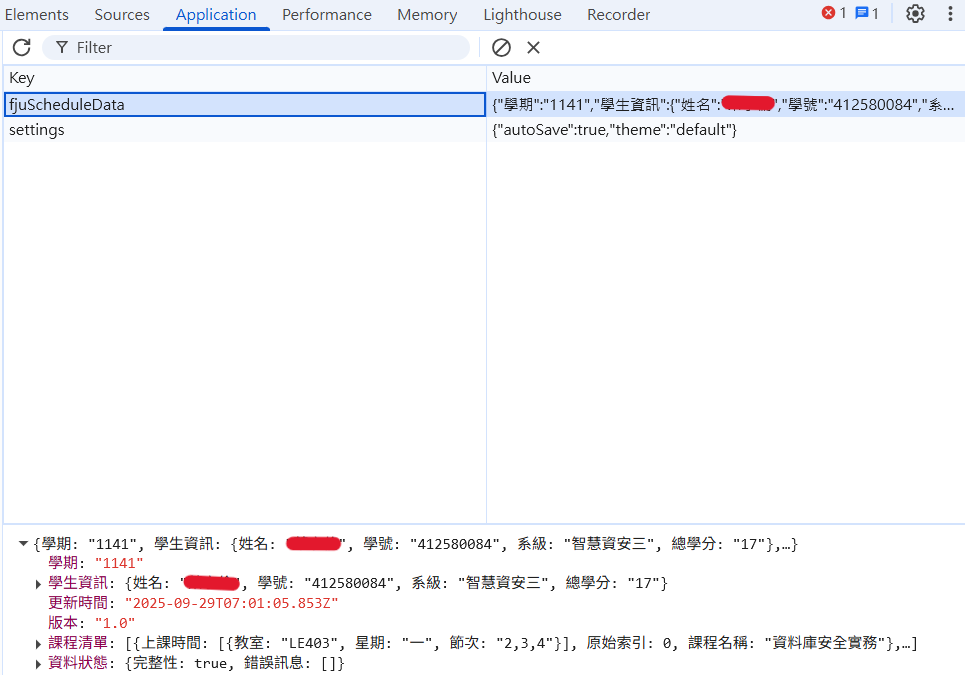Select the Application tab

pyautogui.click(x=216, y=15)
